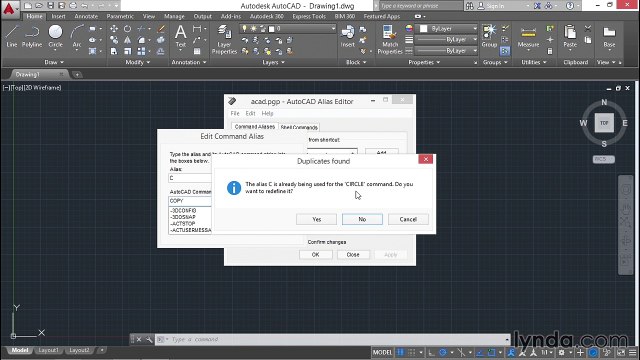Click the Quick Calculator icon in Utilities
Image resolution: width=640 pixels, height=360 pixels.
pos(550,51)
